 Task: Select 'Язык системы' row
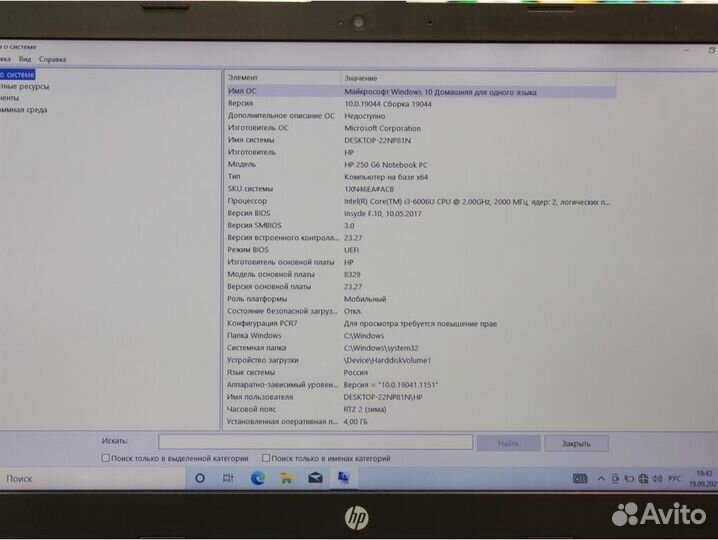tap(421, 372)
